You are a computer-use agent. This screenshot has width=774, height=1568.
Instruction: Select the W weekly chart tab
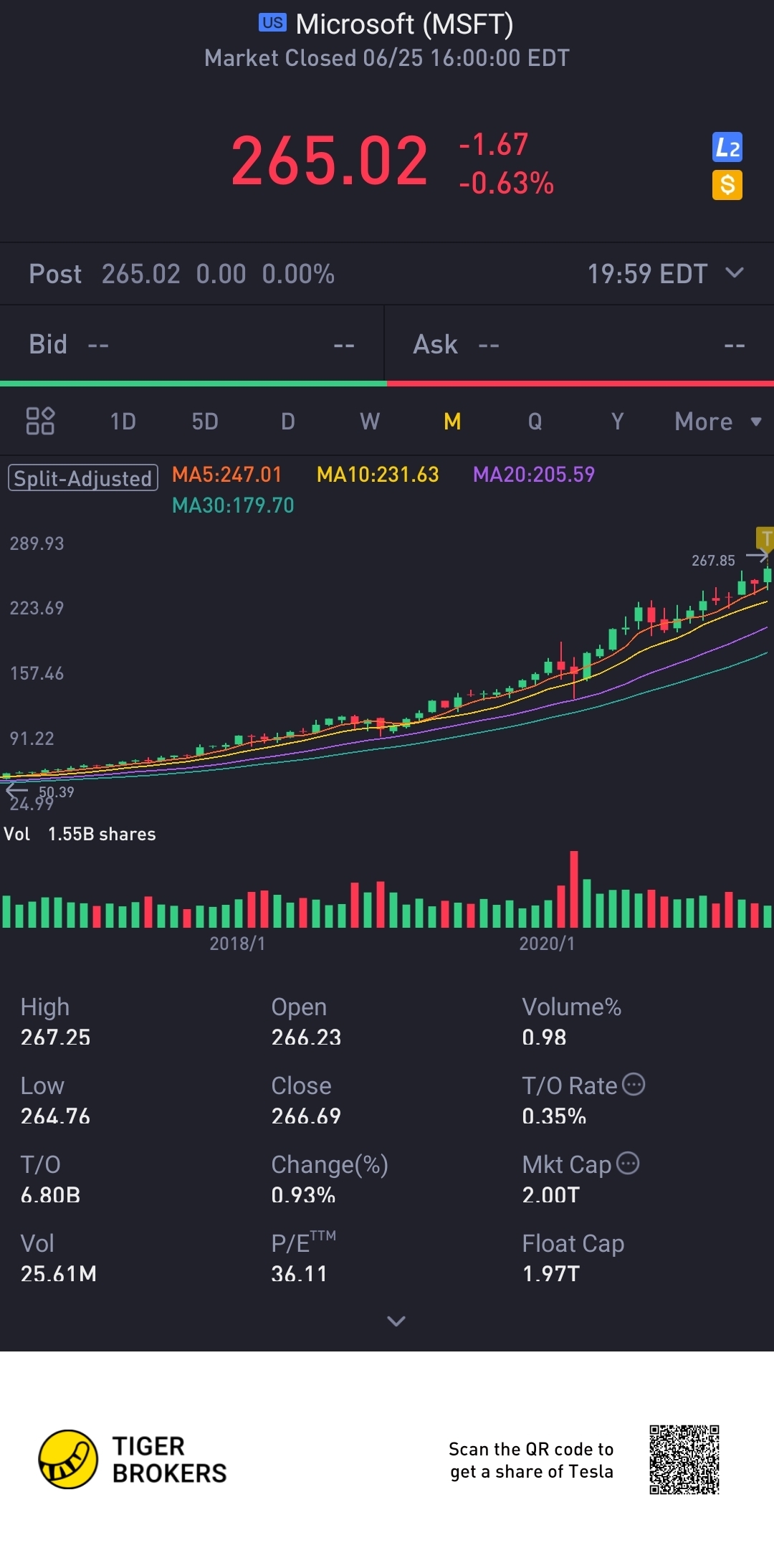(370, 422)
